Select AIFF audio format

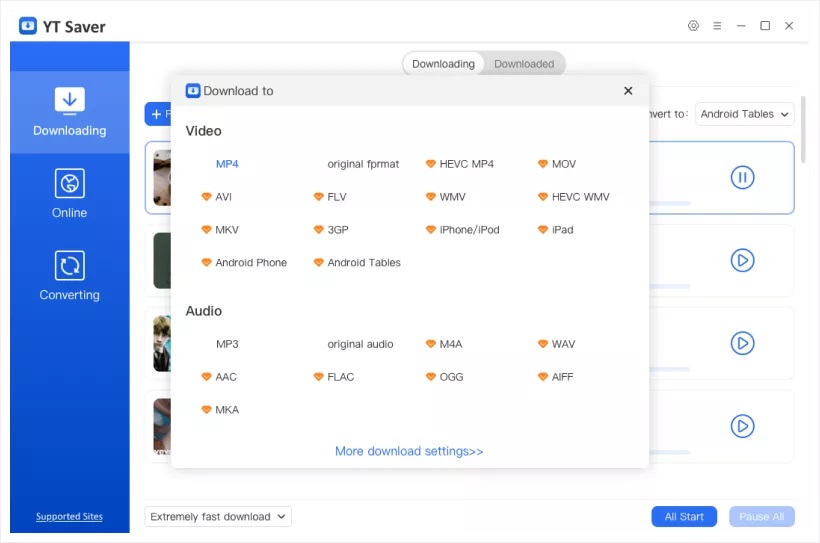pos(555,377)
